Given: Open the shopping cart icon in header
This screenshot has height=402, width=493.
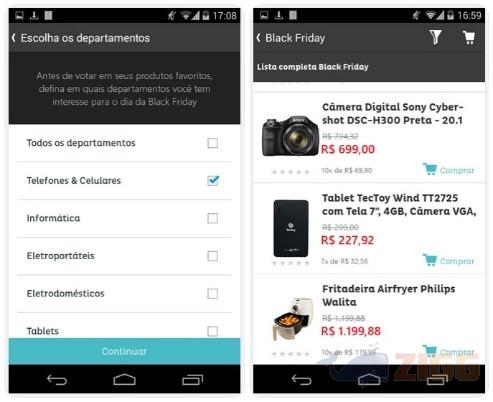Looking at the screenshot, I should 469,37.
